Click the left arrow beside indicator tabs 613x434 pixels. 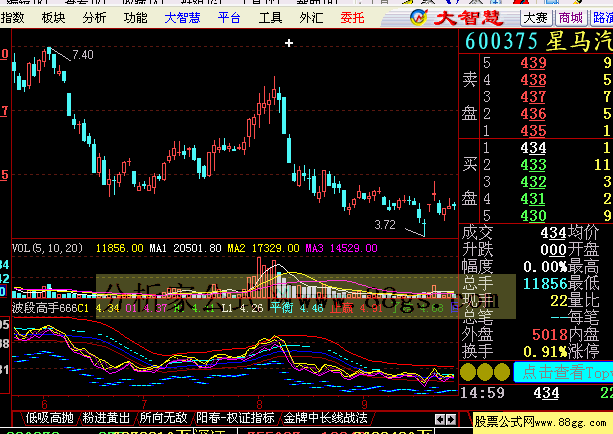(x=440, y=420)
